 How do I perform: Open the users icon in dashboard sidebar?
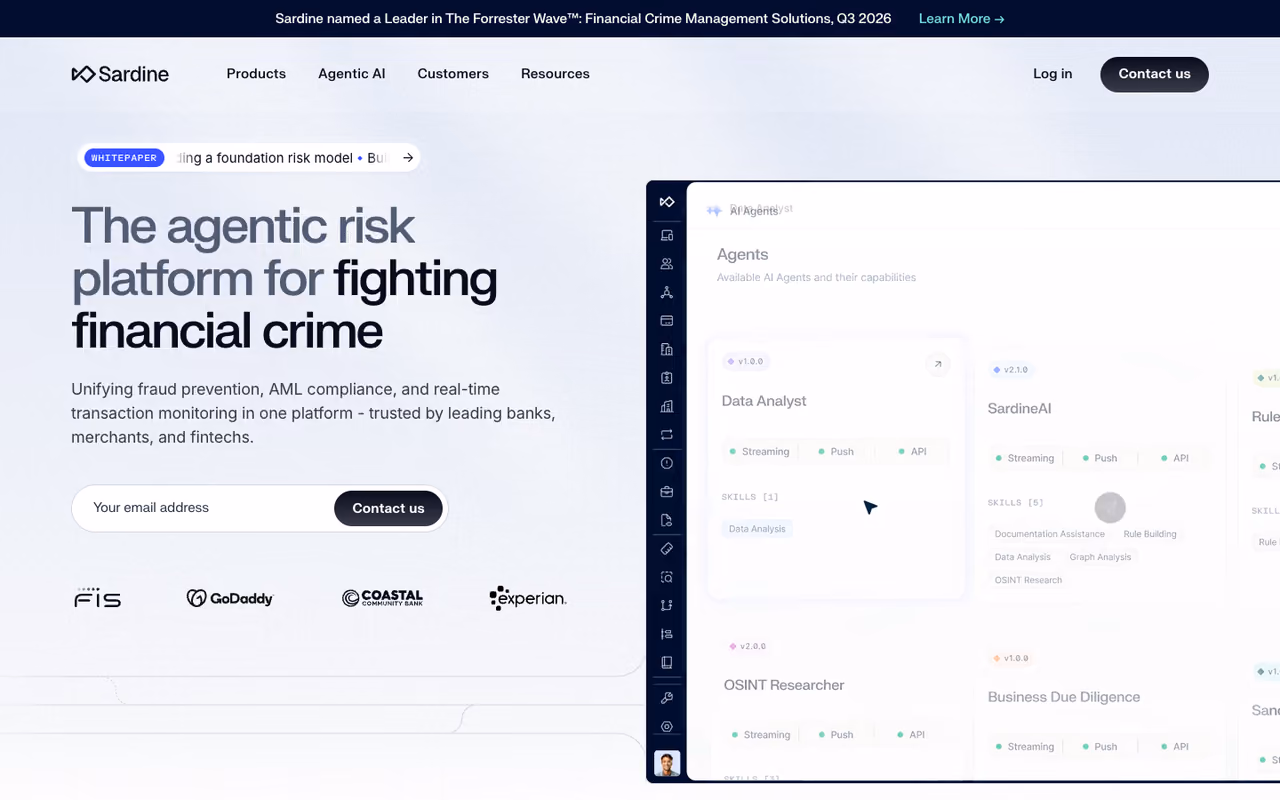[x=667, y=264]
